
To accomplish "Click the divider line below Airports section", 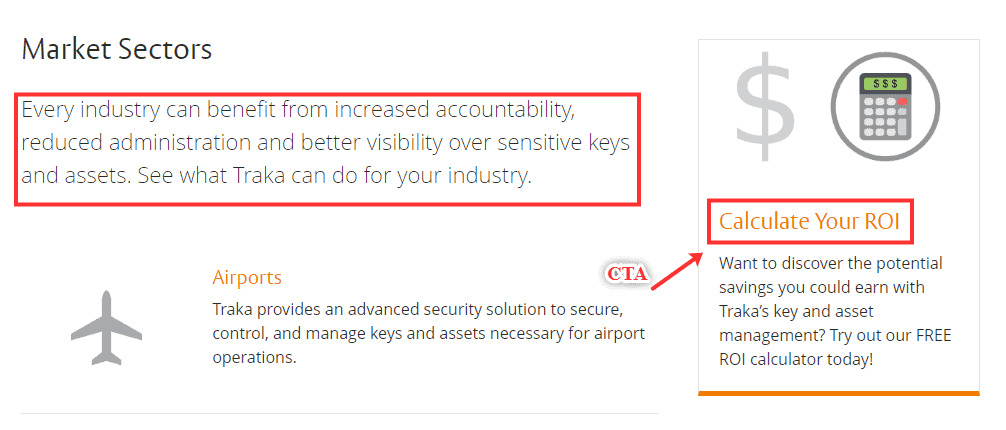I will click(339, 413).
